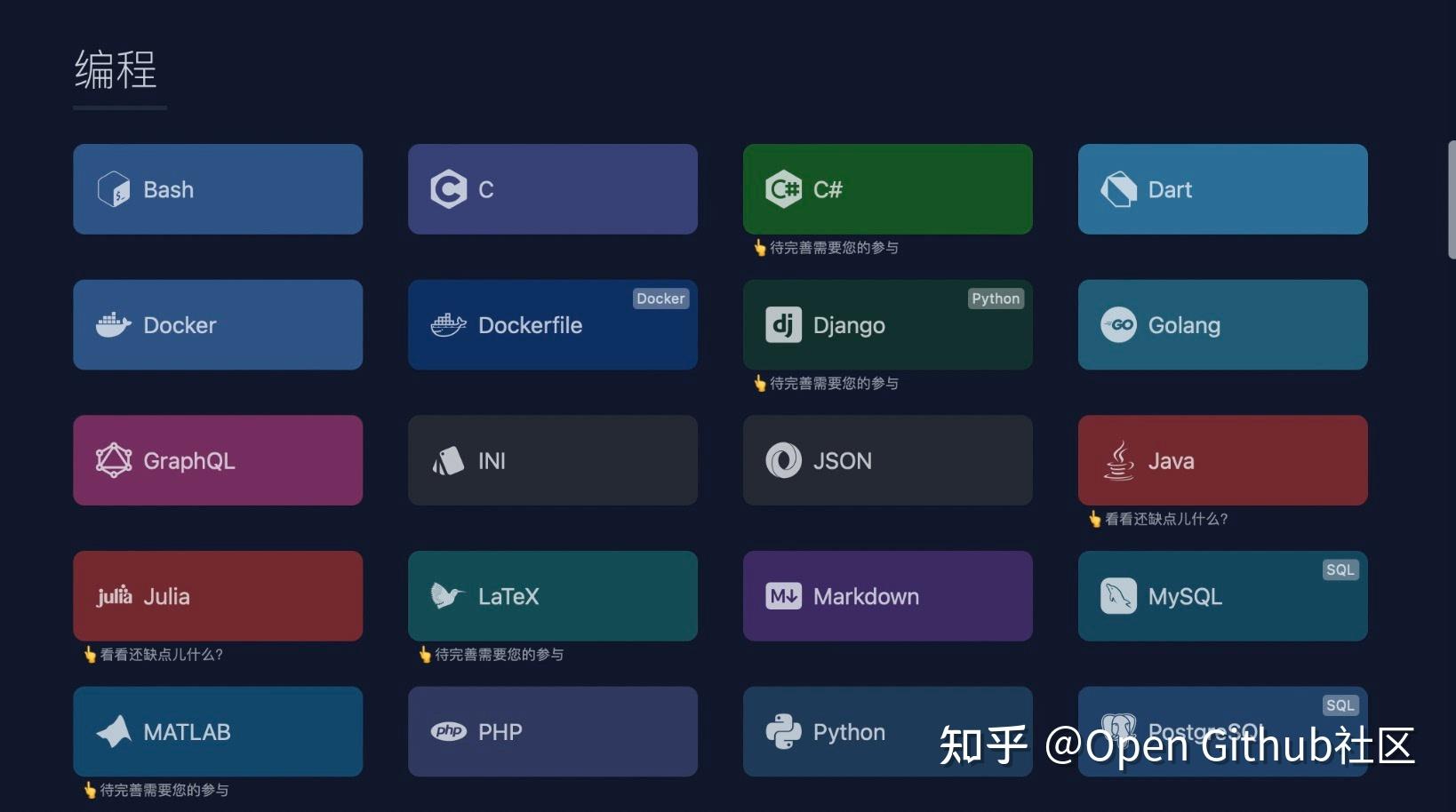The image size is (1456, 812).
Task: Open the Bash cheat sheet card
Action: (x=218, y=189)
